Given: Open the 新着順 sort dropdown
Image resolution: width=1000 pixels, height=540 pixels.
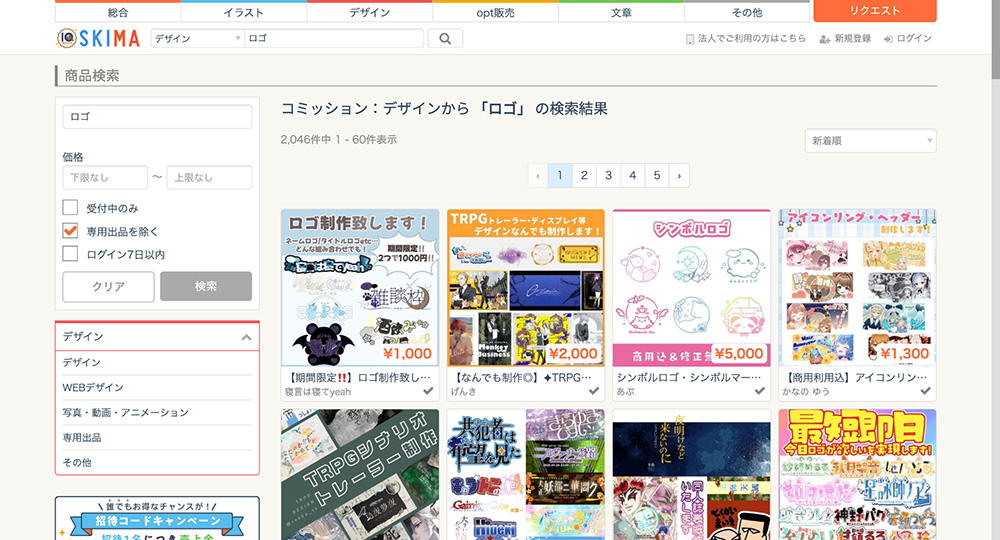Looking at the screenshot, I should tap(870, 141).
